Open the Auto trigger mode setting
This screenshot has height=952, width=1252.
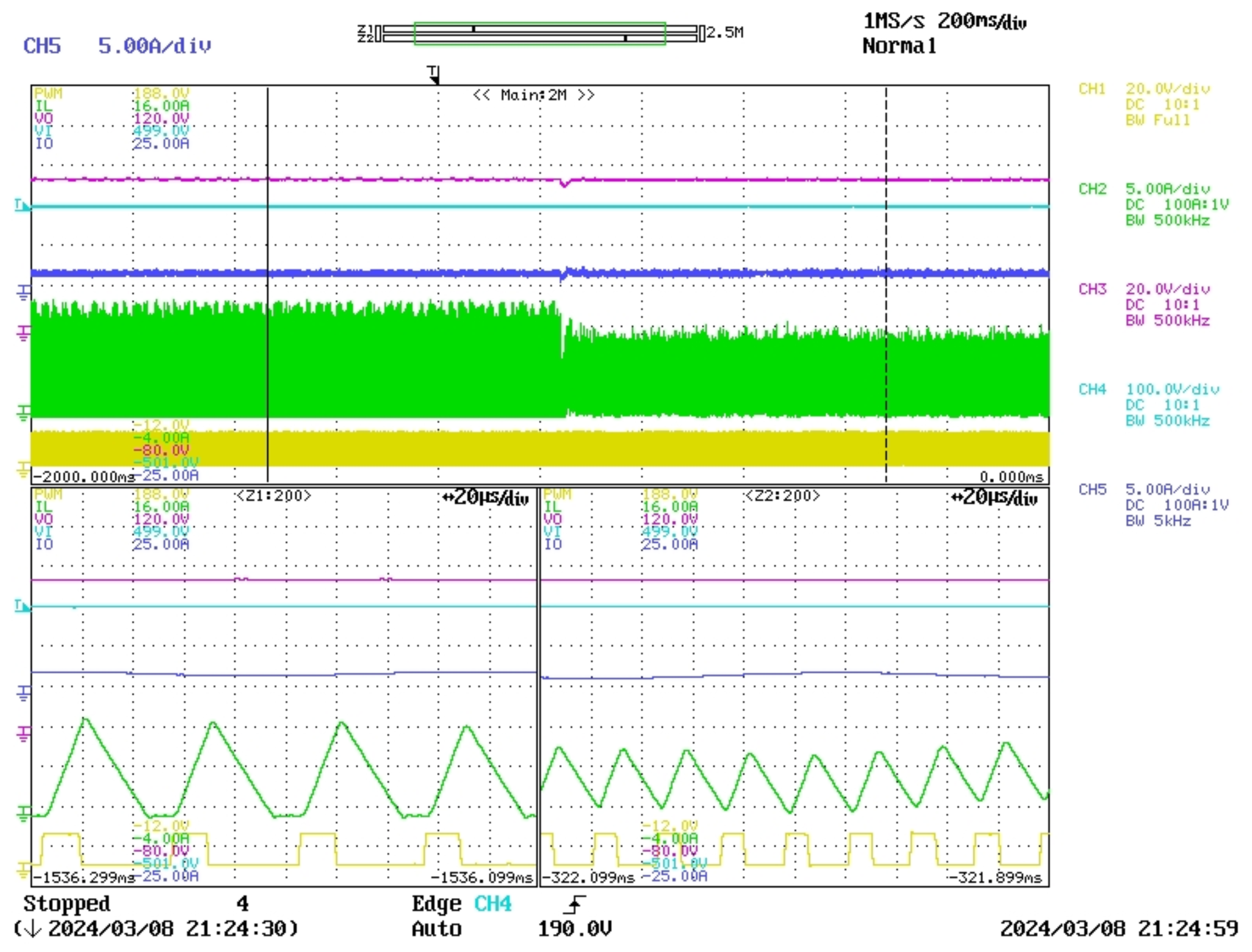[436, 930]
